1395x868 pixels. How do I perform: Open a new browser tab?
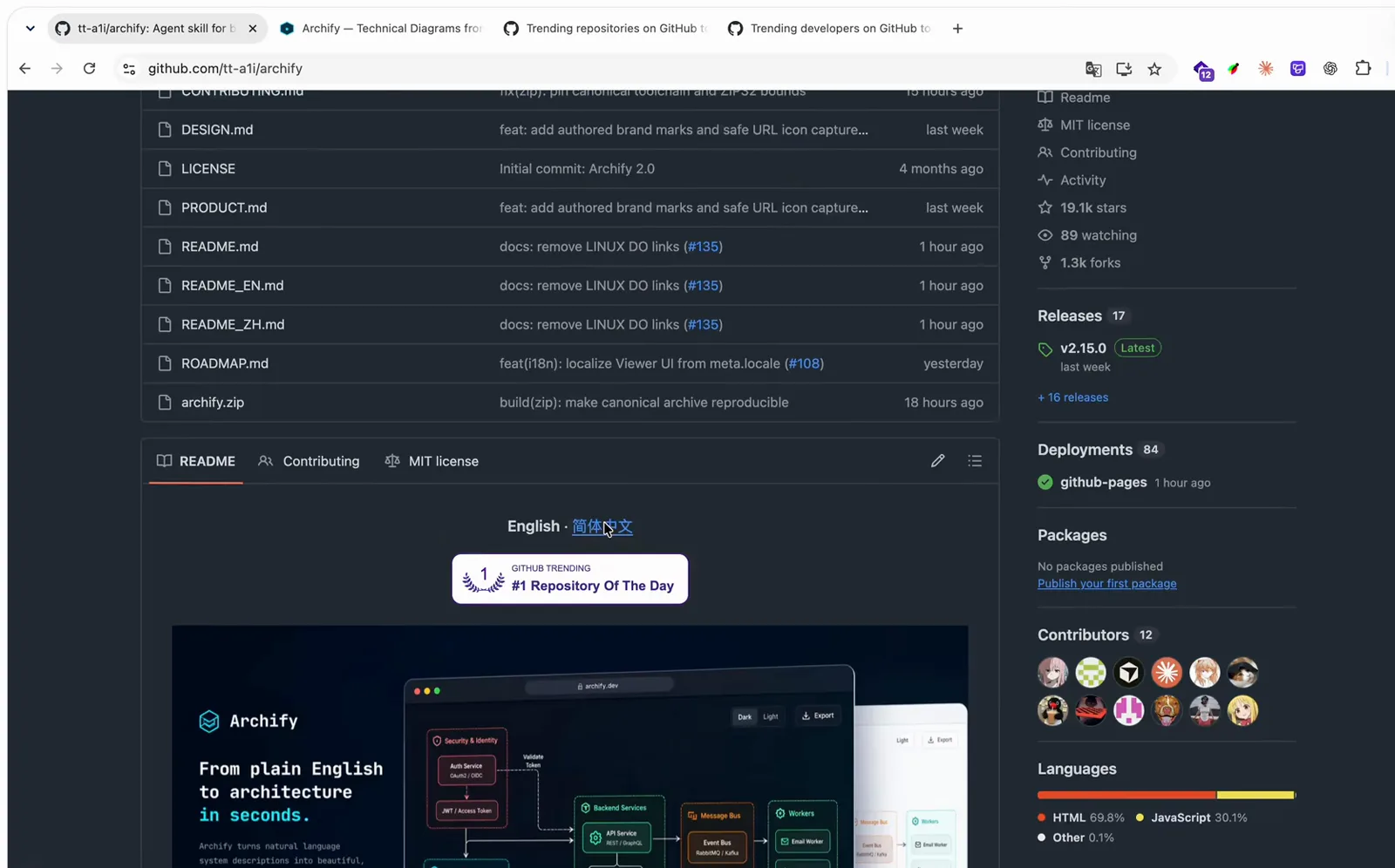point(957,29)
